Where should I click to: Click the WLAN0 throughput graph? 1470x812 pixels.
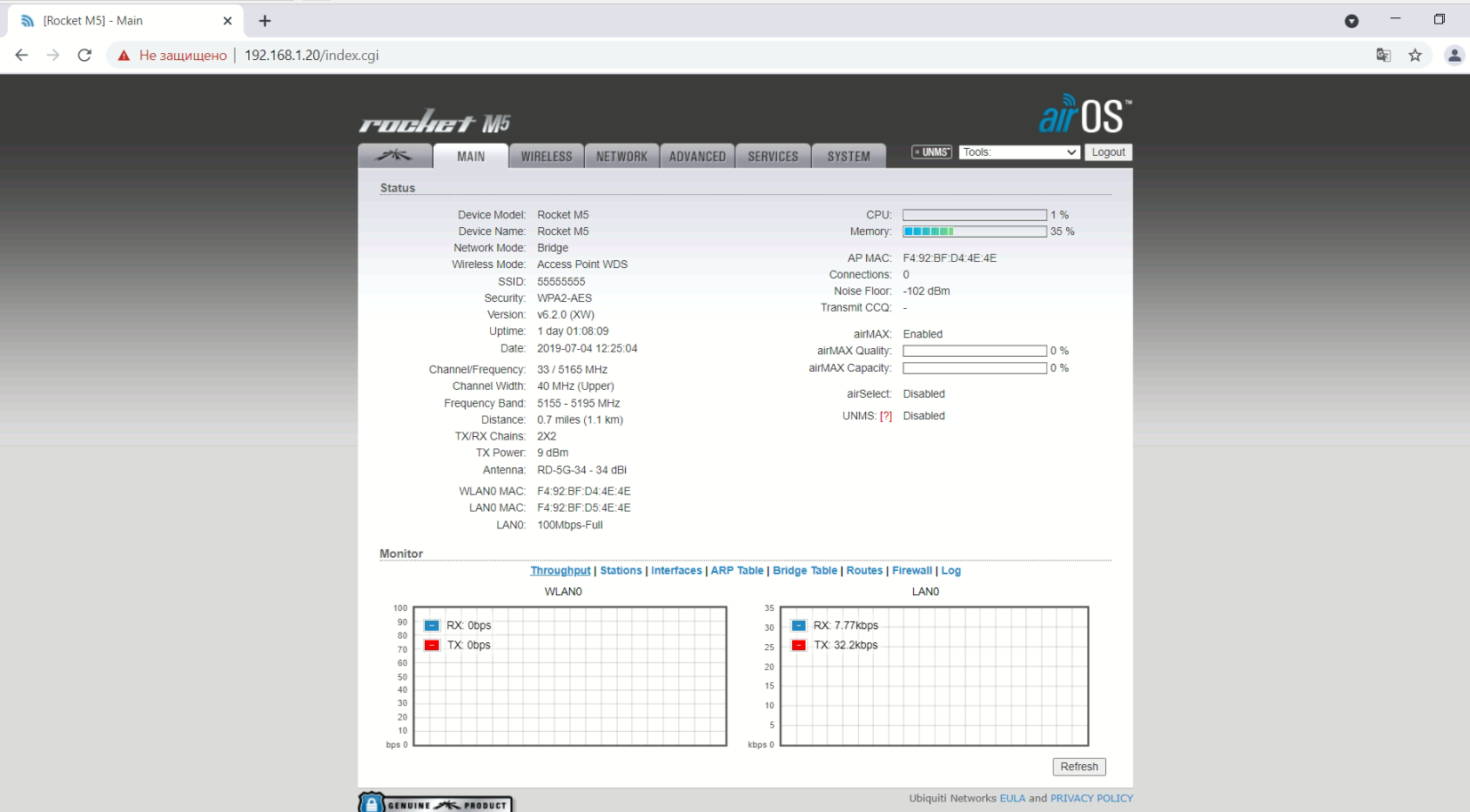[570, 676]
